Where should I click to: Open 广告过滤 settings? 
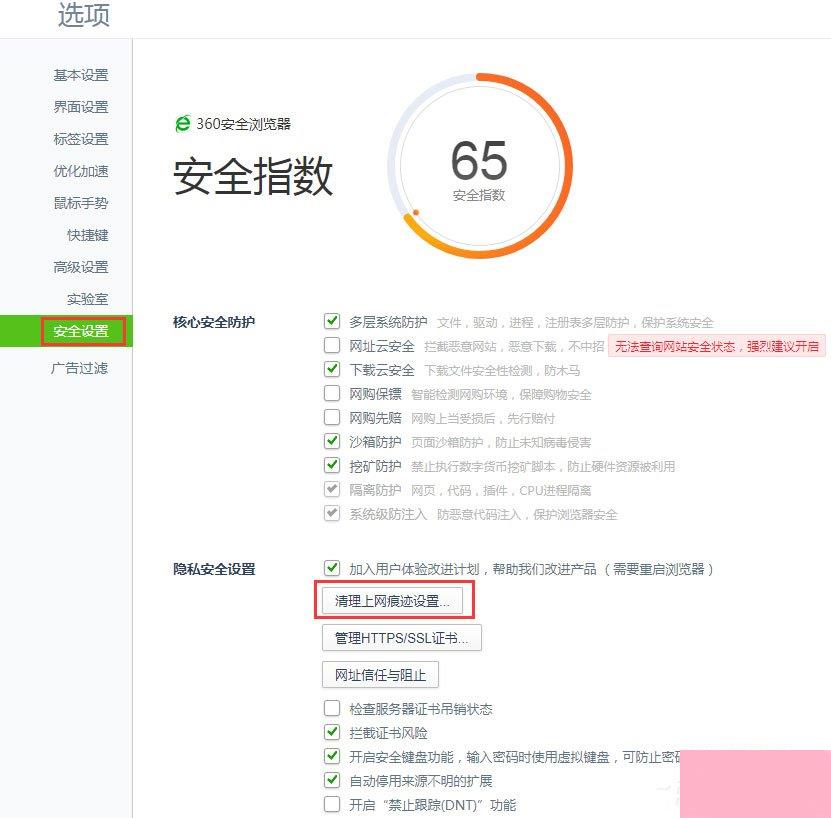click(79, 368)
